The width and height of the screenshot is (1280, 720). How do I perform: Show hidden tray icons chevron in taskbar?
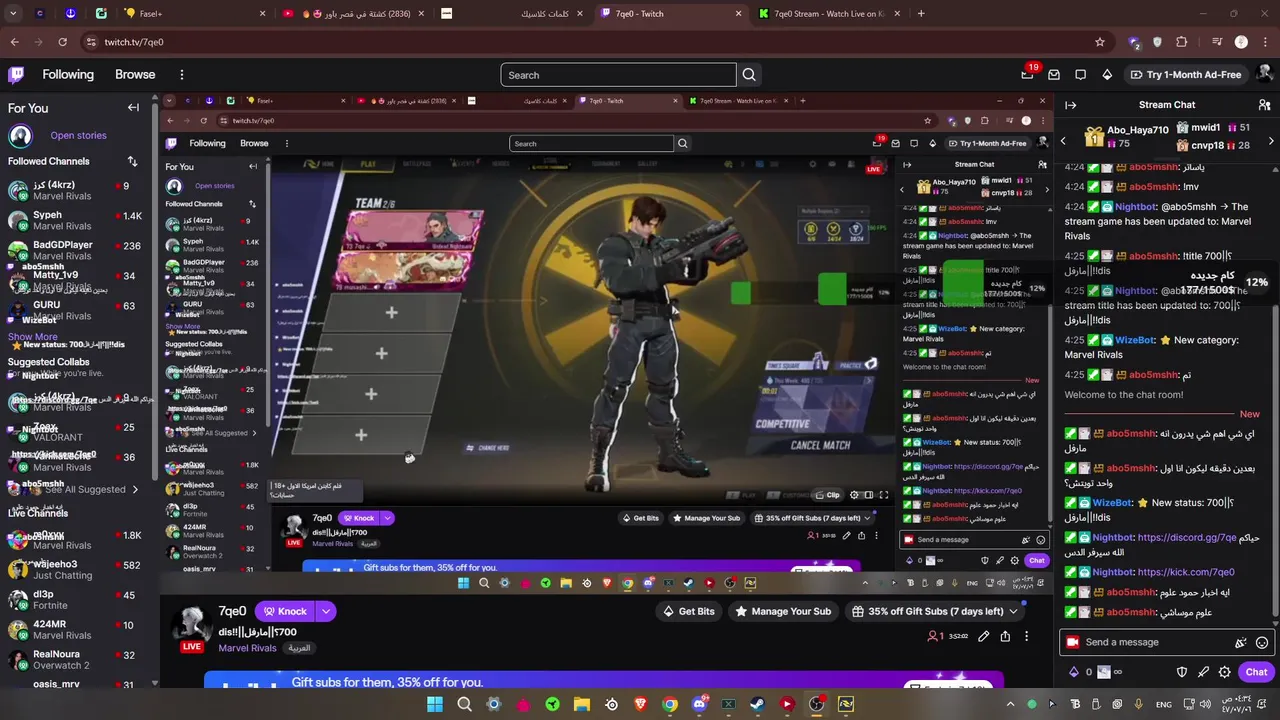(1010, 704)
